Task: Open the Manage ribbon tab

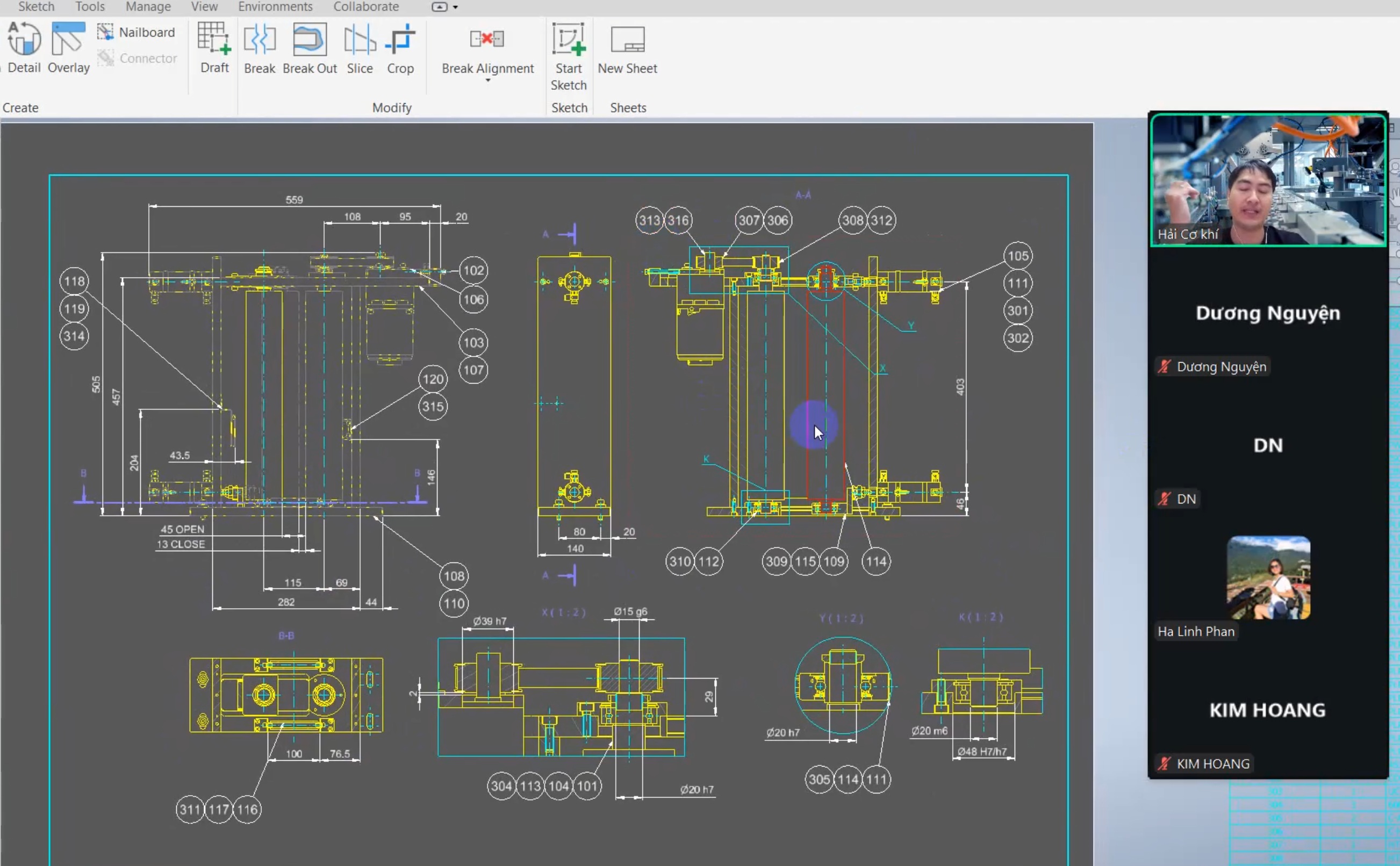Action: 148,7
